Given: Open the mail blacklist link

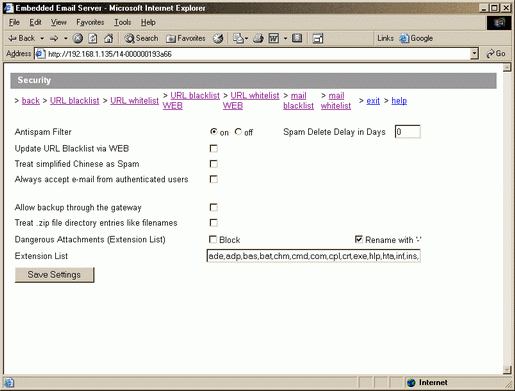Looking at the screenshot, I should pyautogui.click(x=298, y=101).
